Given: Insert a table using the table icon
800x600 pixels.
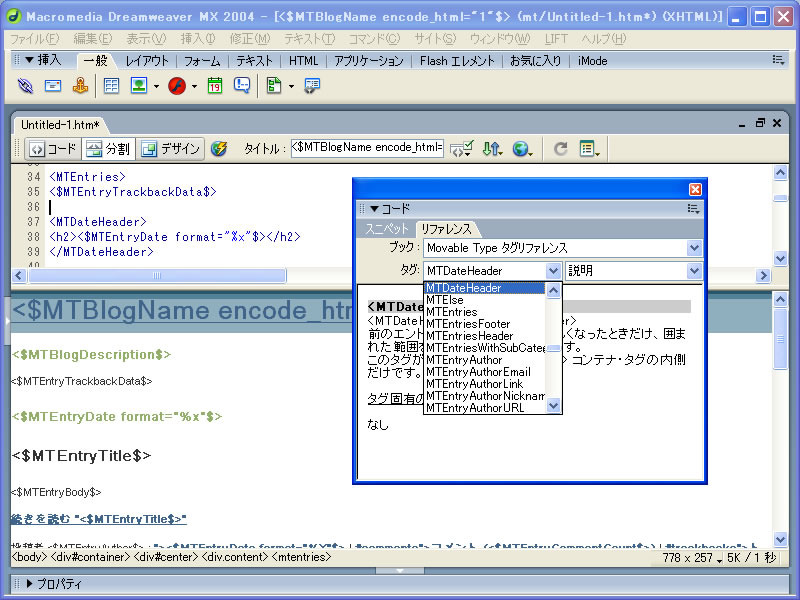Looking at the screenshot, I should (x=111, y=86).
